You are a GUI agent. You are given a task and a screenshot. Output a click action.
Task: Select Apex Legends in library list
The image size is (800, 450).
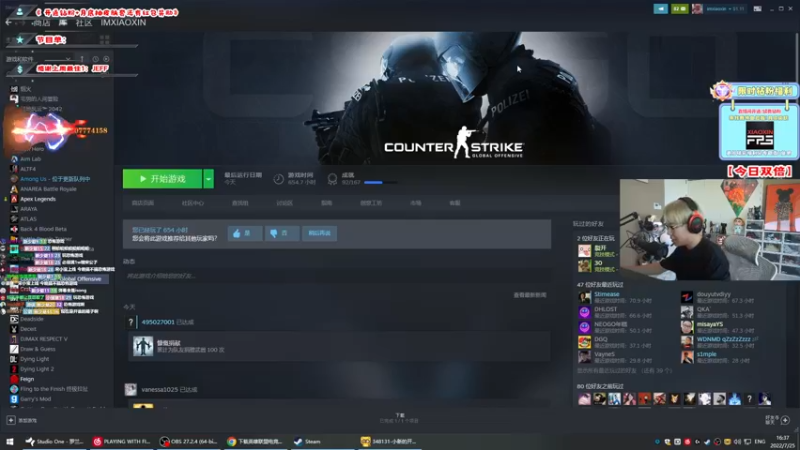coord(38,199)
